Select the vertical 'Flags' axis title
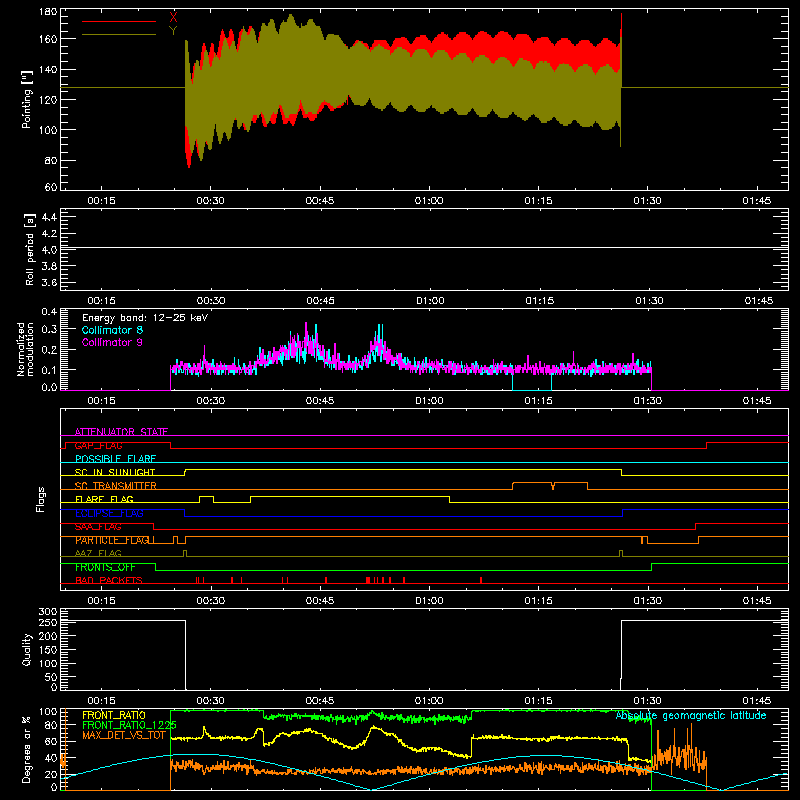 pos(40,499)
